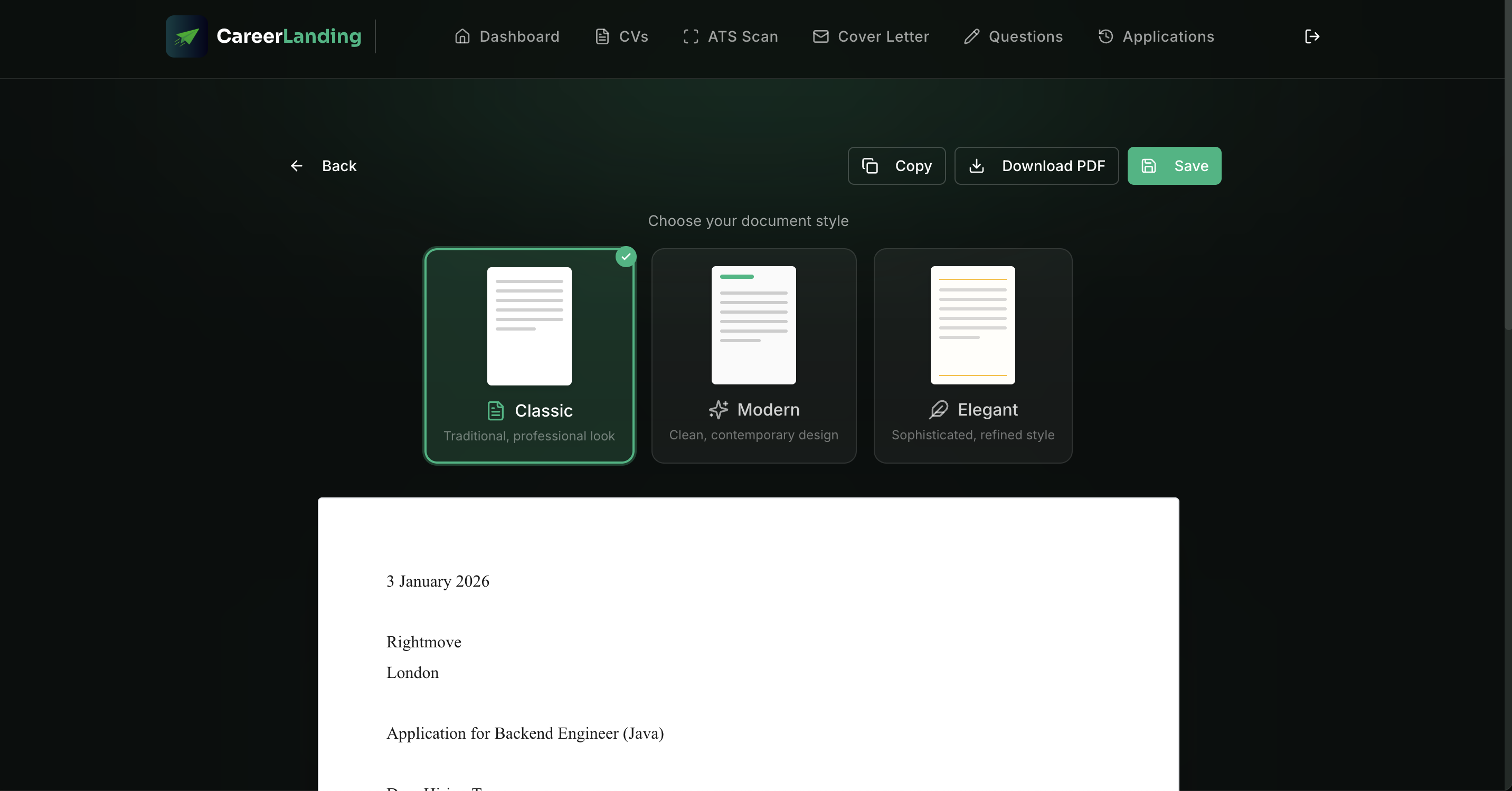Click the cover letter document preview
1512x791 pixels.
(748, 646)
